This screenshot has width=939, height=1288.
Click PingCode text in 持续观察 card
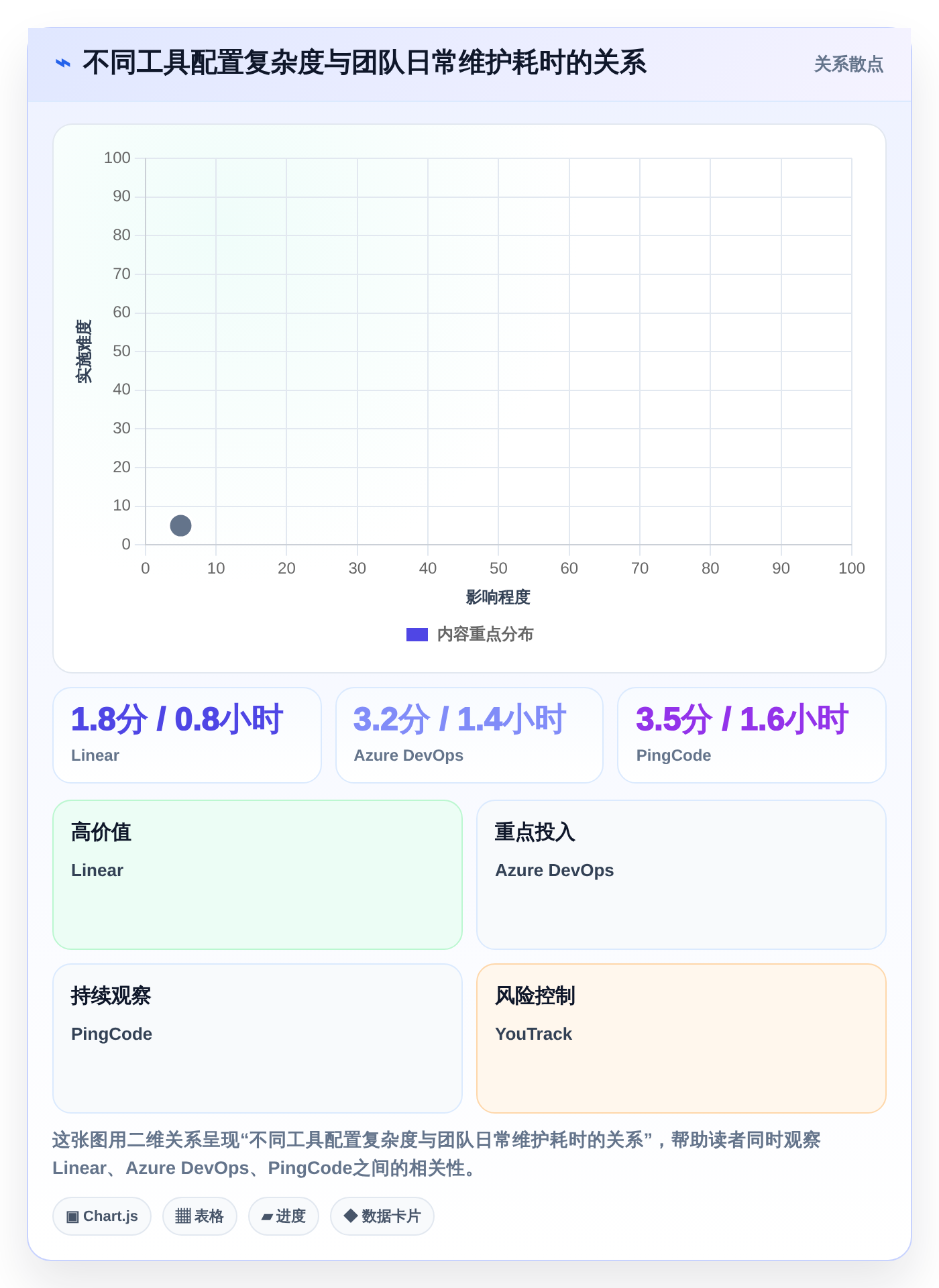pyautogui.click(x=111, y=1034)
